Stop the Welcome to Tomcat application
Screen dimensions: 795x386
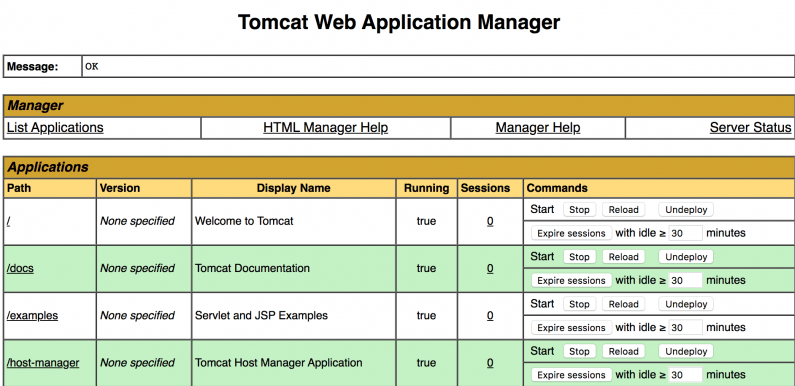click(579, 209)
